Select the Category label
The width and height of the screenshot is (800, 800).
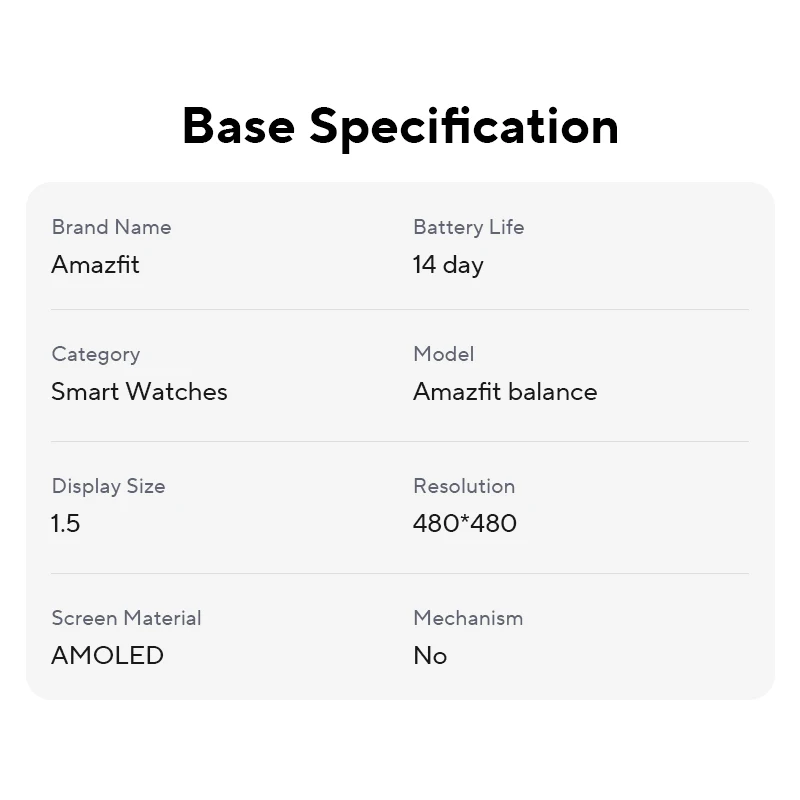(x=95, y=355)
